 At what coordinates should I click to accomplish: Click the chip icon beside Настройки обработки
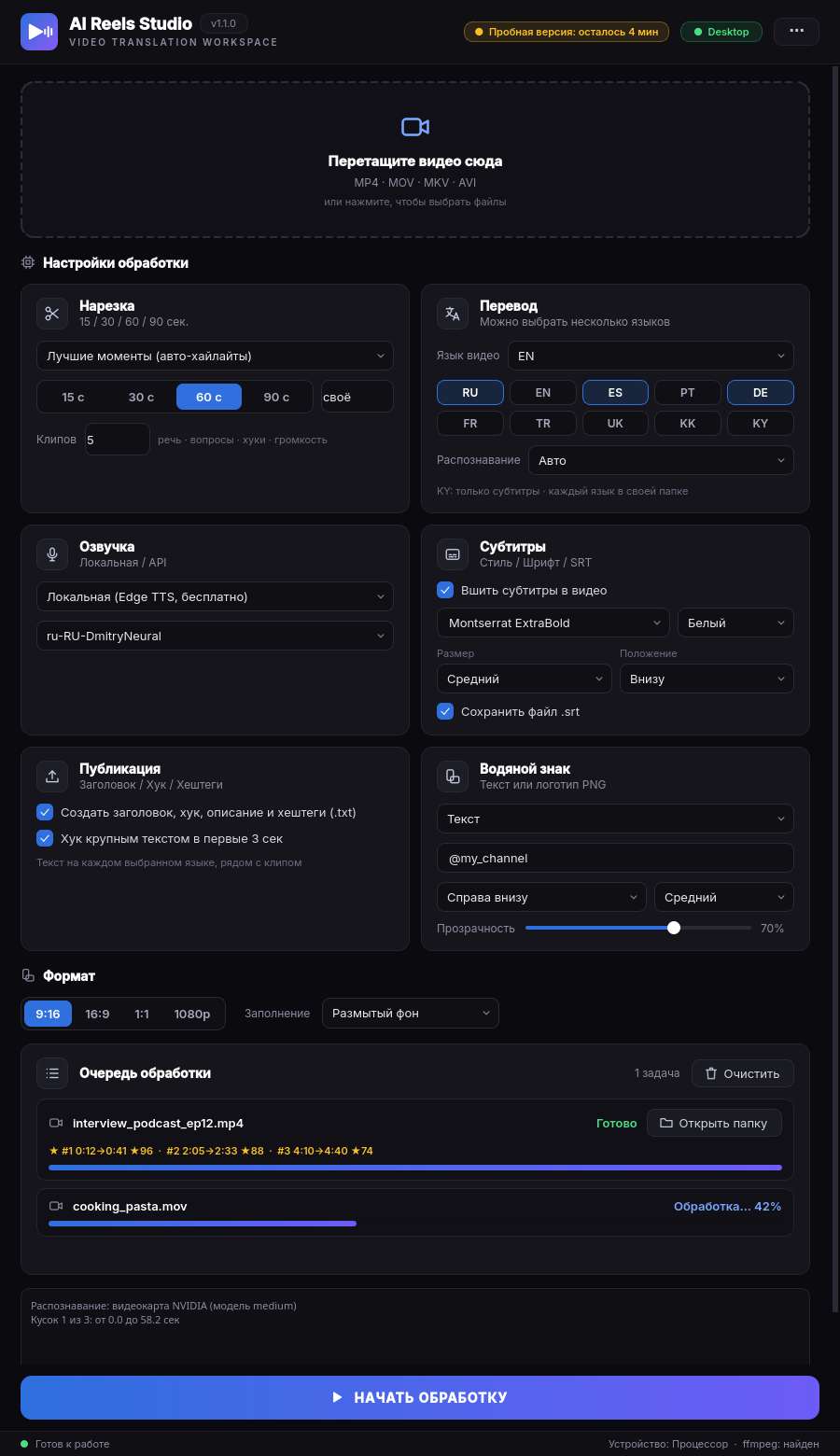(28, 263)
